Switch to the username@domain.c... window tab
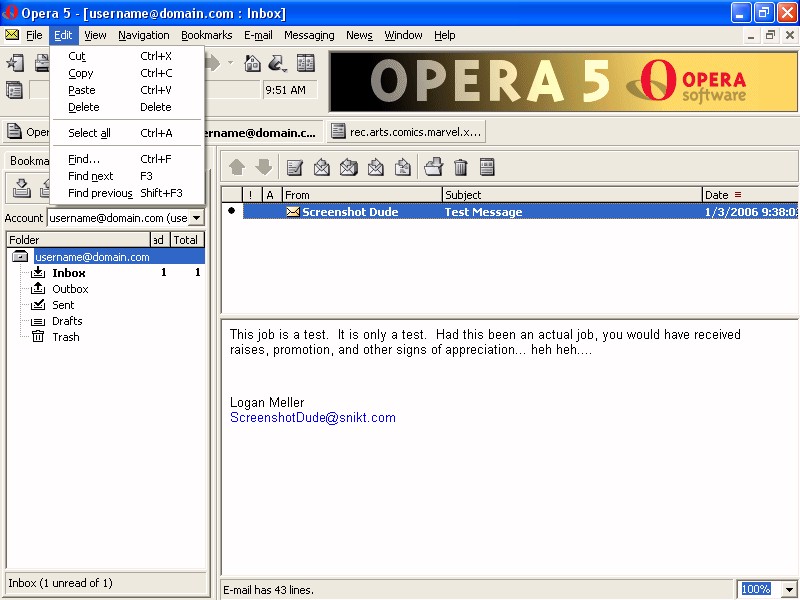Screen dimensions: 800x600 point(263,132)
